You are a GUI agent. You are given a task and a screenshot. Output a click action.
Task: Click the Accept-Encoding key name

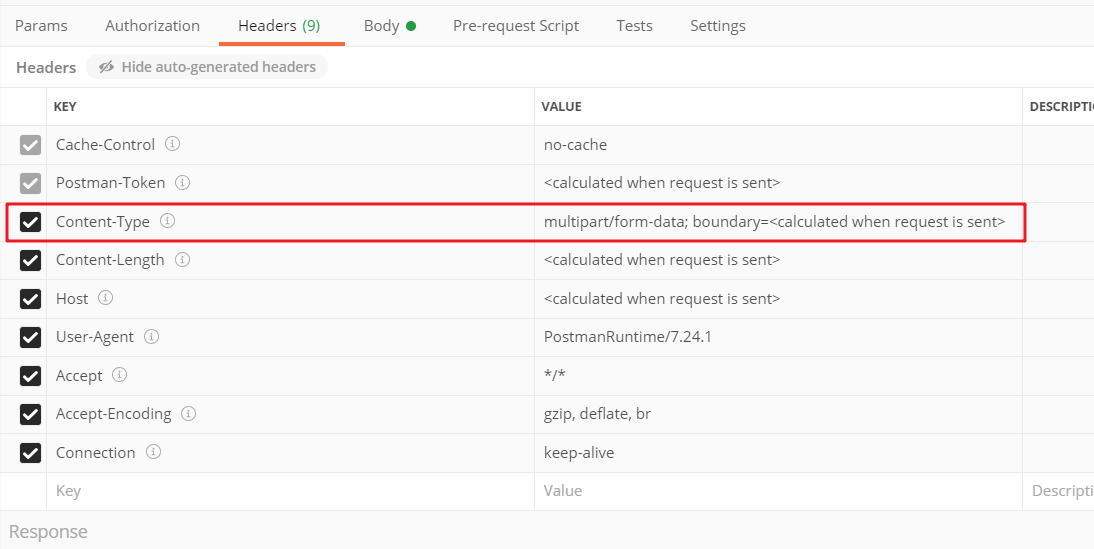[113, 414]
